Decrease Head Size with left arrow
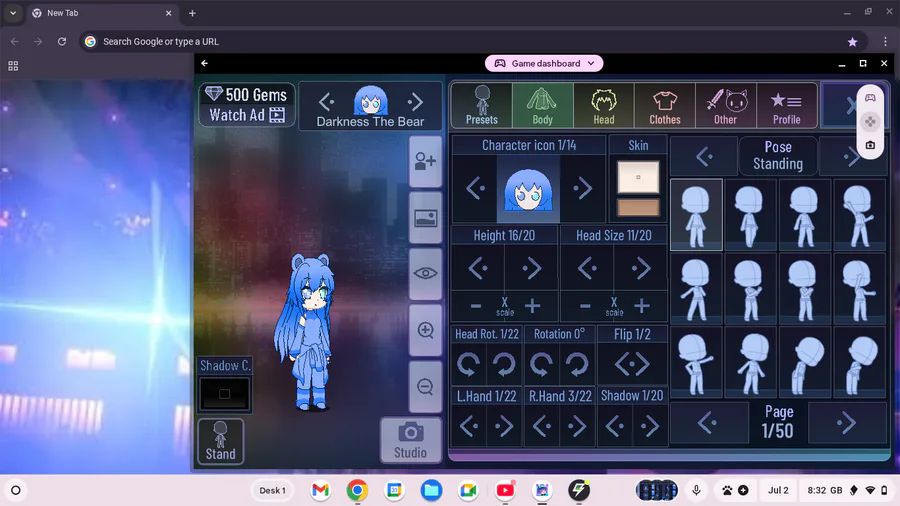 tap(587, 268)
